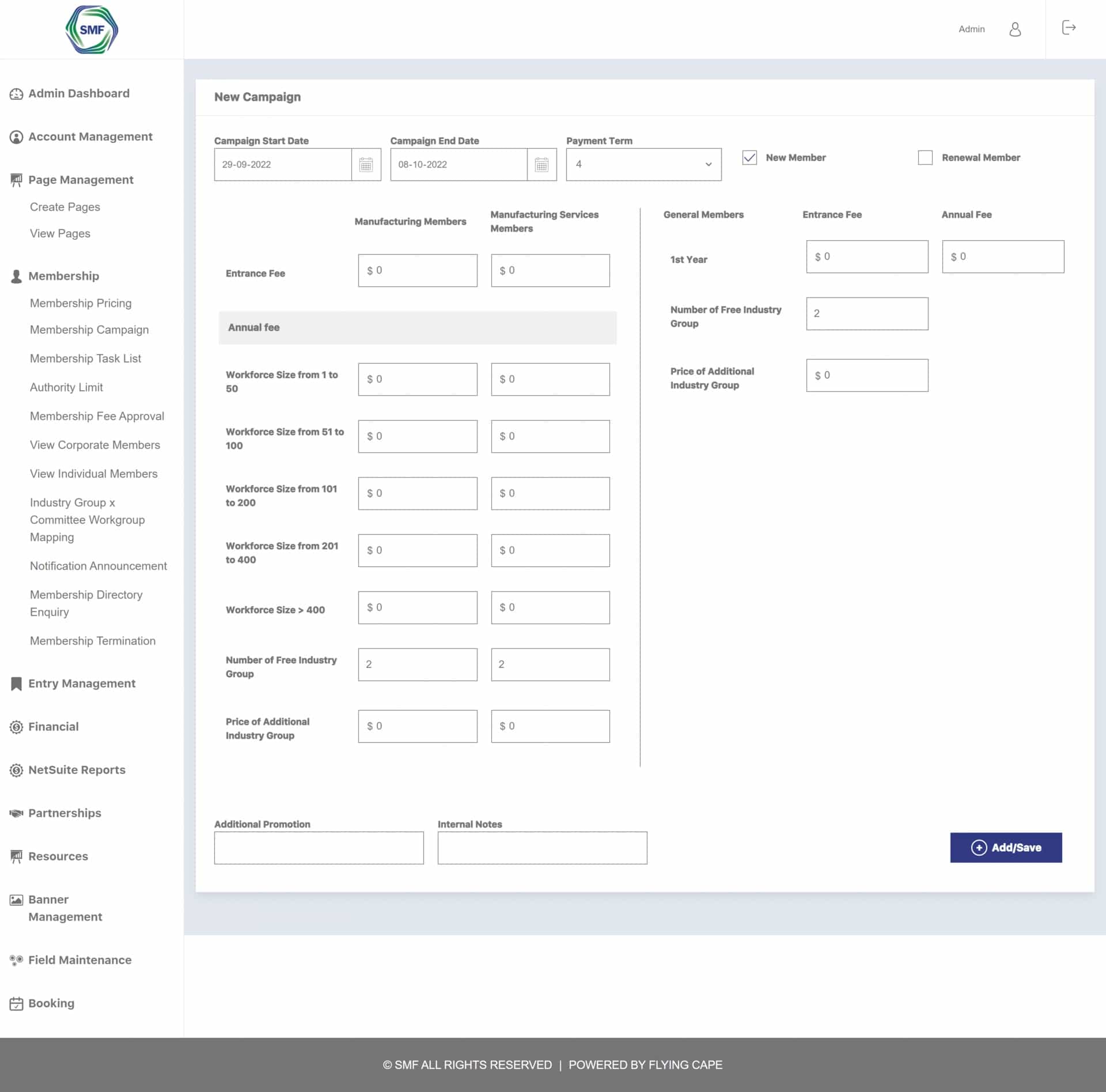The width and height of the screenshot is (1106, 1092).
Task: Open Membership Fee Approval
Action: click(x=97, y=416)
